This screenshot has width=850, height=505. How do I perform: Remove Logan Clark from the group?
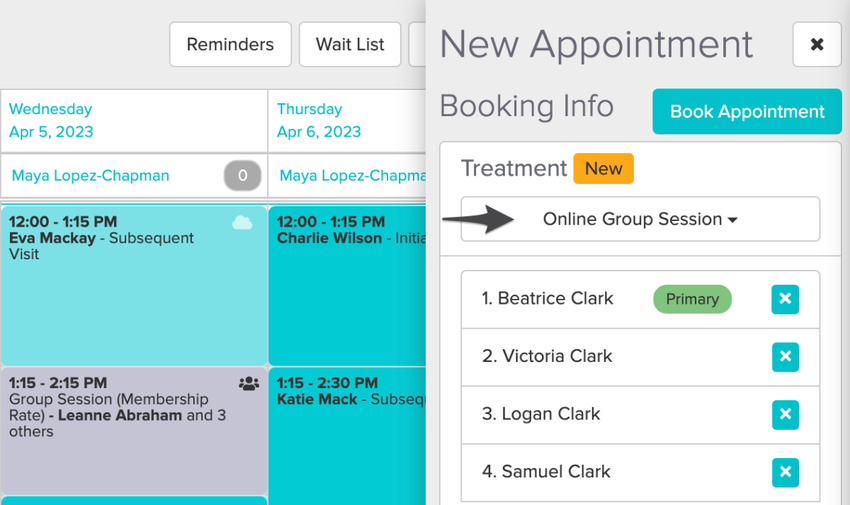[785, 414]
